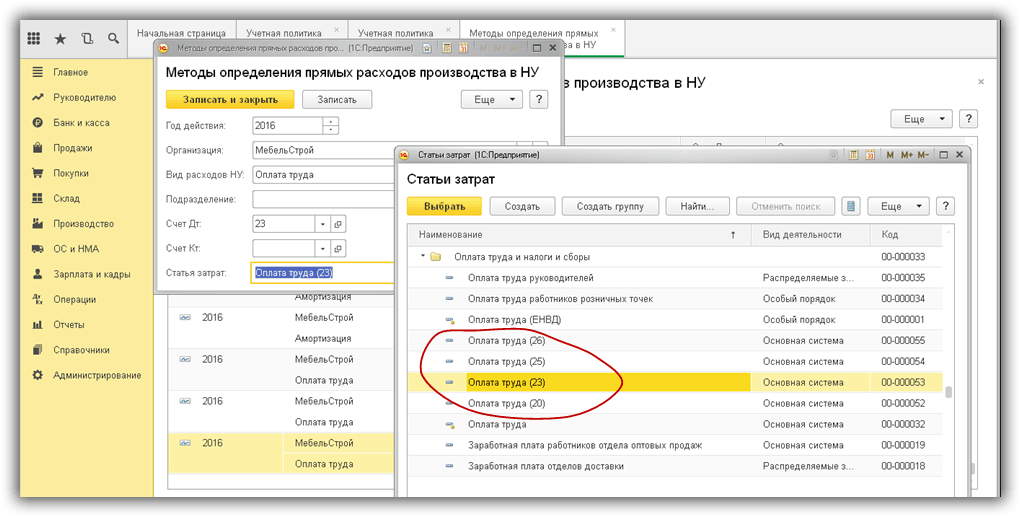Click the Подразделение input field

(324, 199)
